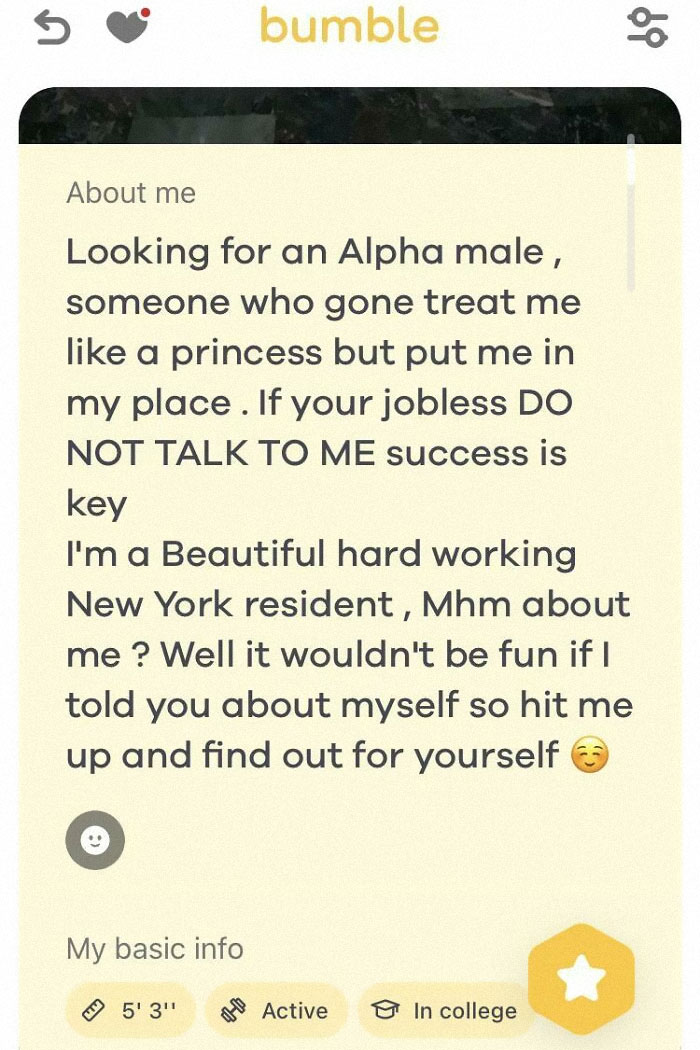
Task: Click the smiley face badge below the bio
Action: click(95, 840)
